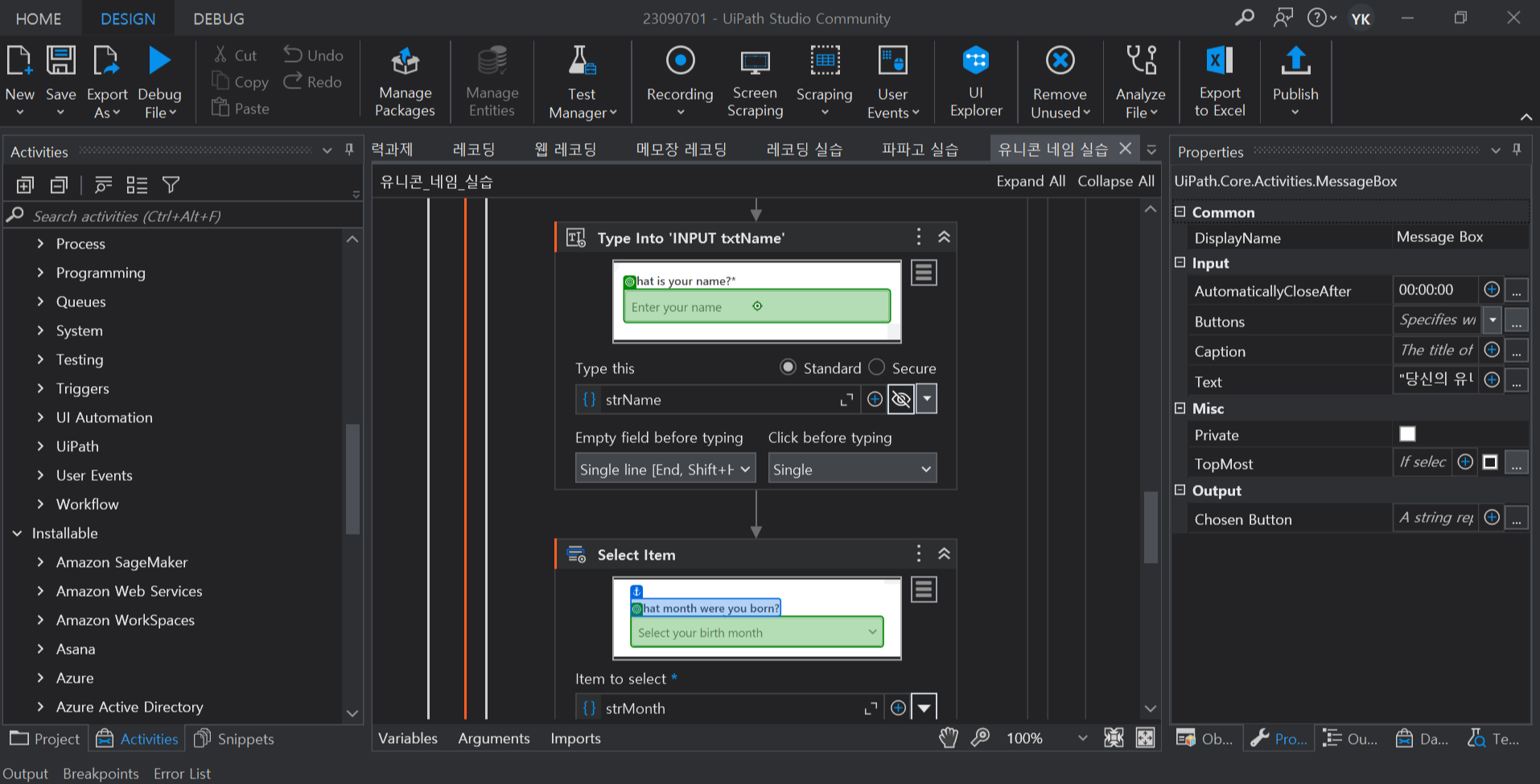The width and height of the screenshot is (1540, 784).
Task: Open the Test Manager menu
Action: point(582,82)
